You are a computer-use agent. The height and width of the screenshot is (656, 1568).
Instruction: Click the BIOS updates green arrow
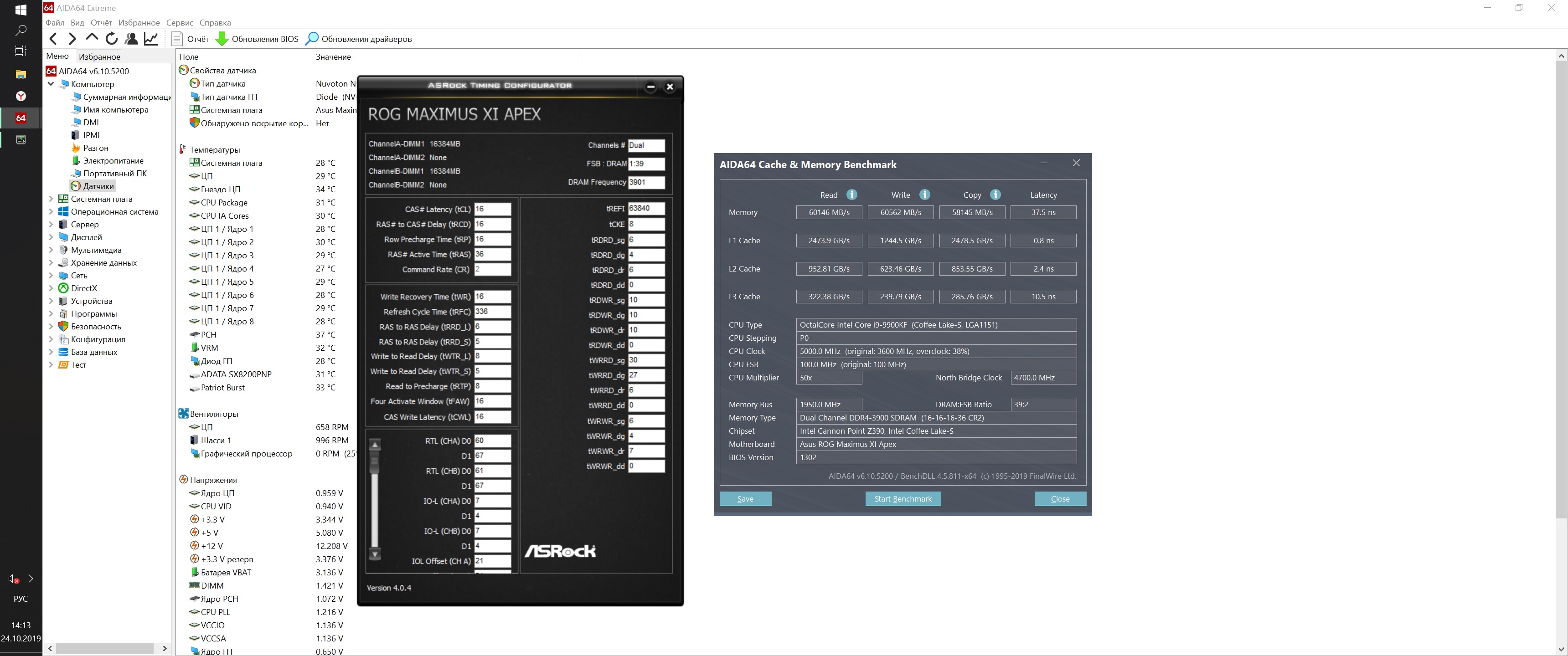[x=222, y=39]
